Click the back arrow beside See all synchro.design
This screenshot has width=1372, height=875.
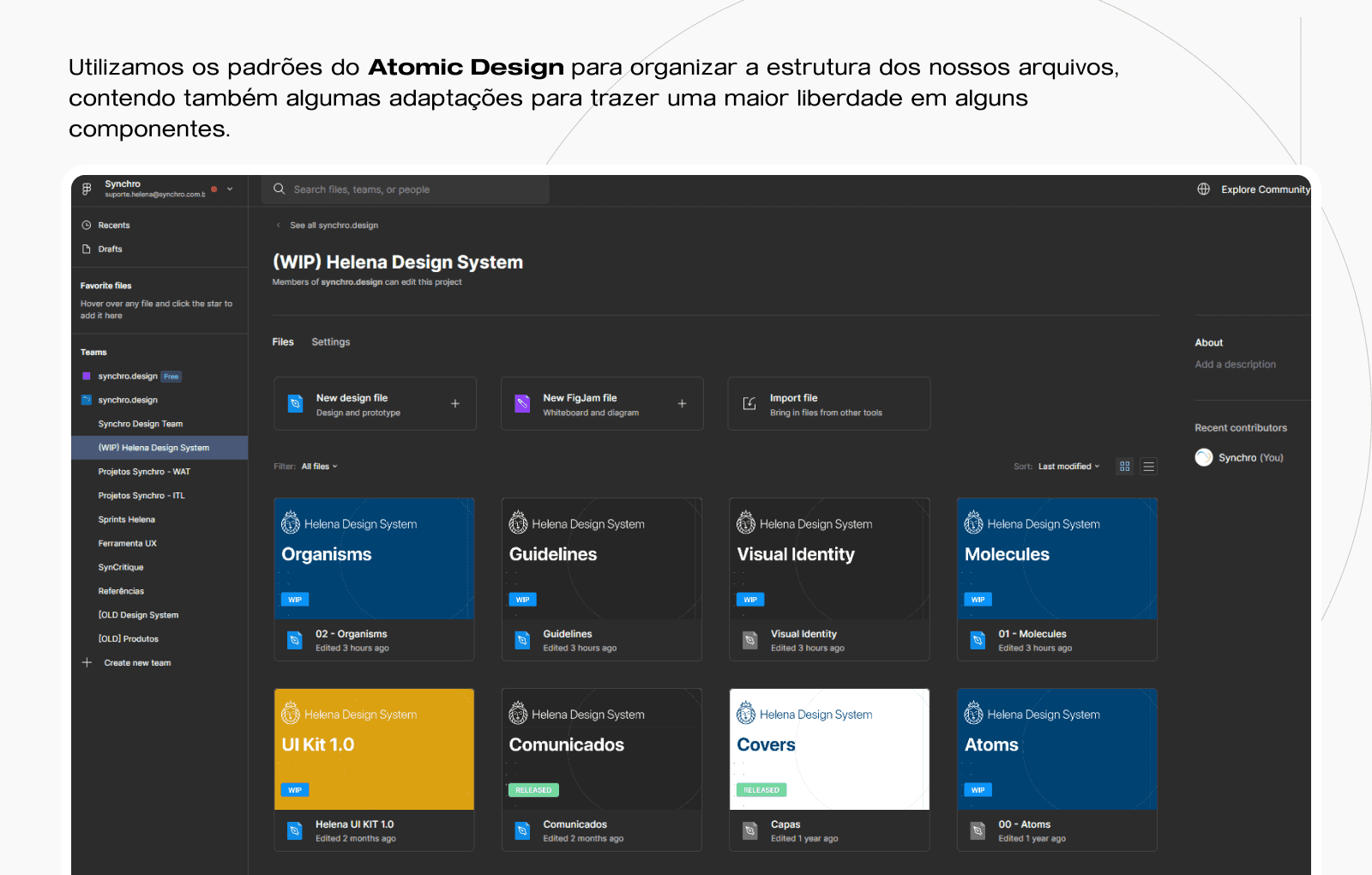pos(278,226)
